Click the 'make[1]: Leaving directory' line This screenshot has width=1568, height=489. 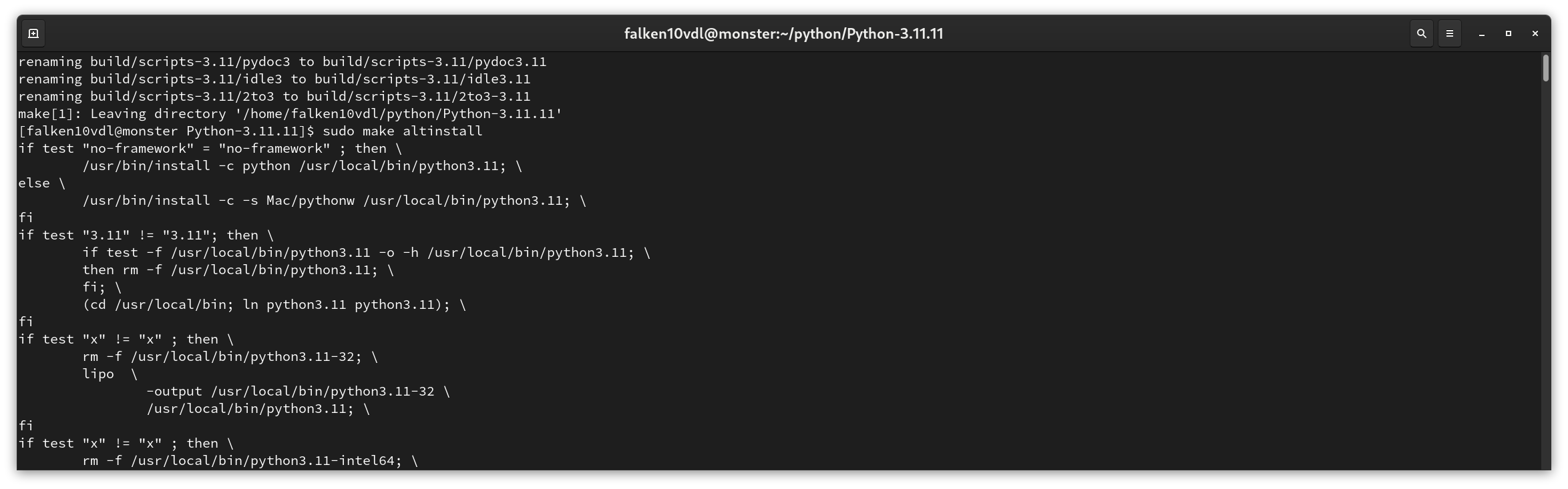click(x=290, y=114)
